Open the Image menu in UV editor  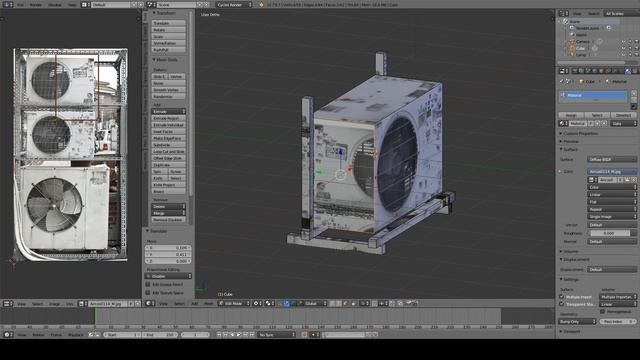55,304
